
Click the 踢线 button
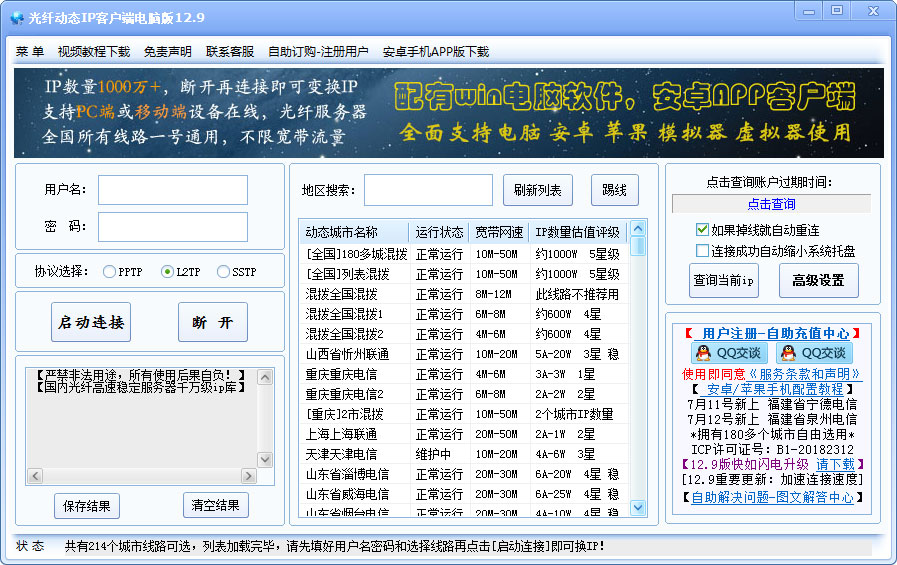614,190
